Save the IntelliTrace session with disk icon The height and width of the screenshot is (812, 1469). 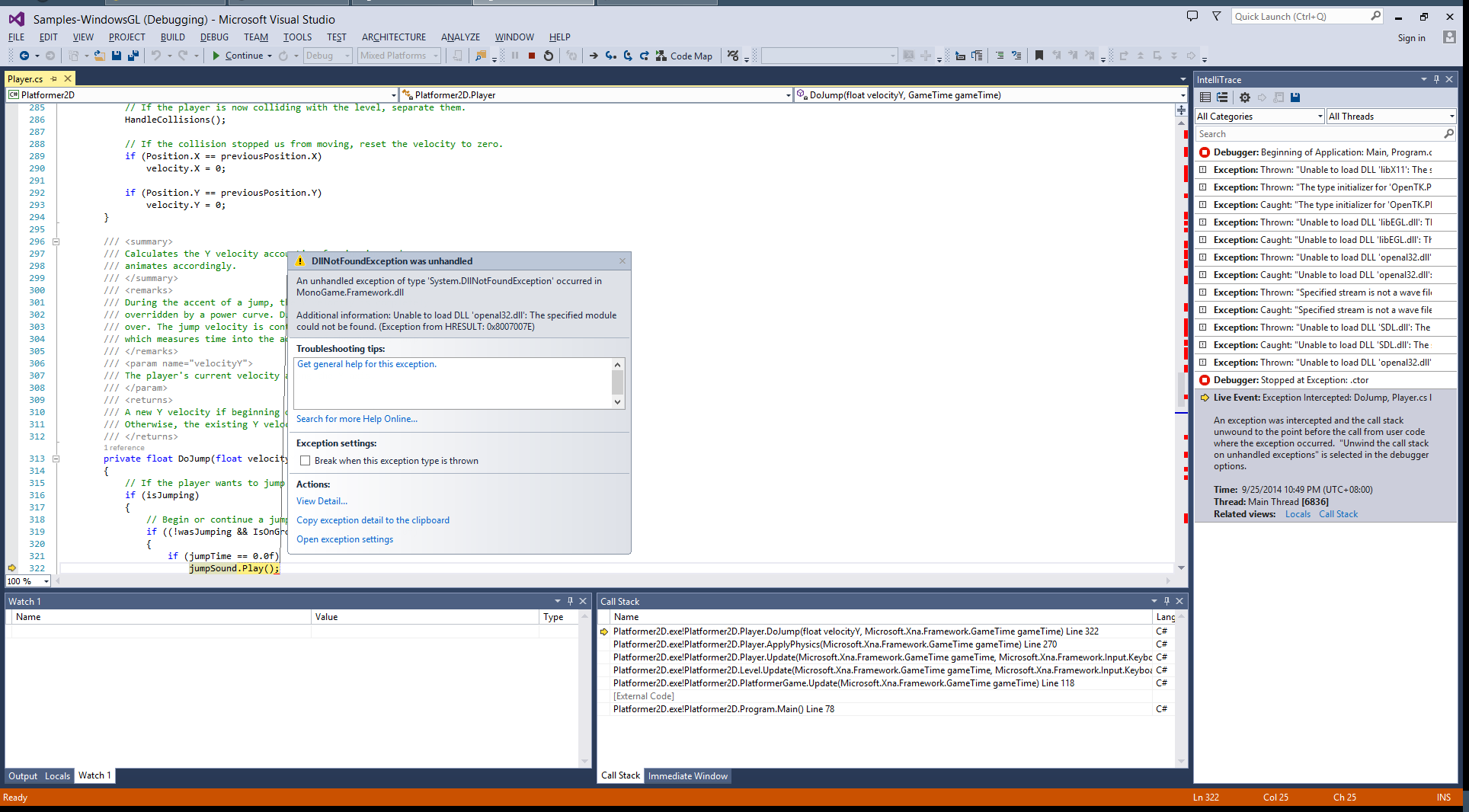coord(1295,97)
